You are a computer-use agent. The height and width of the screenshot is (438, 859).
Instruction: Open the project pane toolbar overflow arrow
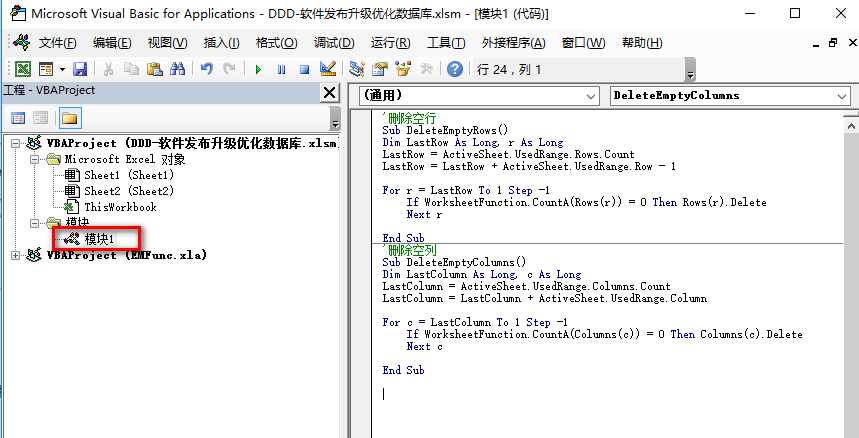click(335, 118)
